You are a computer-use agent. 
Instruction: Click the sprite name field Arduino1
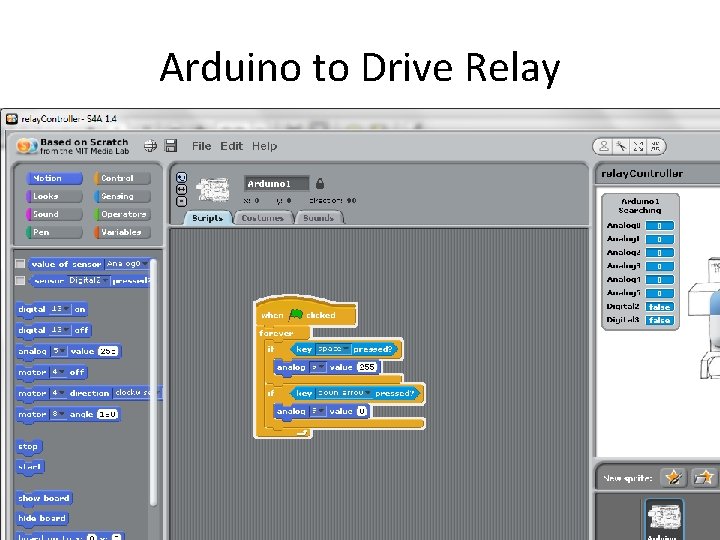point(276,184)
